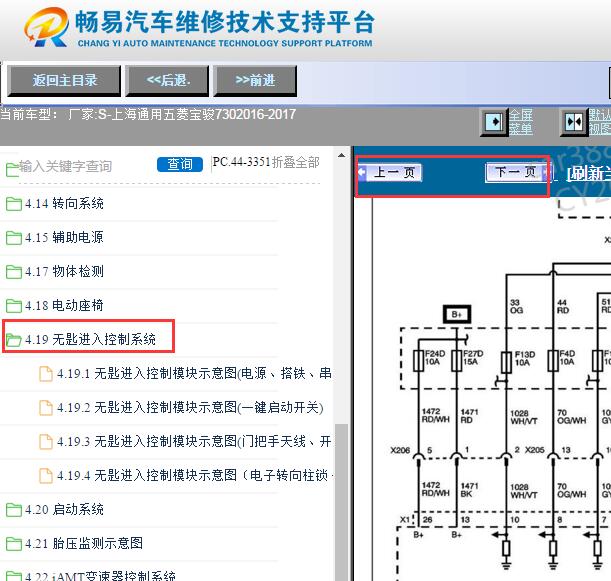Expand 4.22 iAMT变速器控制系统 item
This screenshot has height=581, width=611.
[100, 576]
